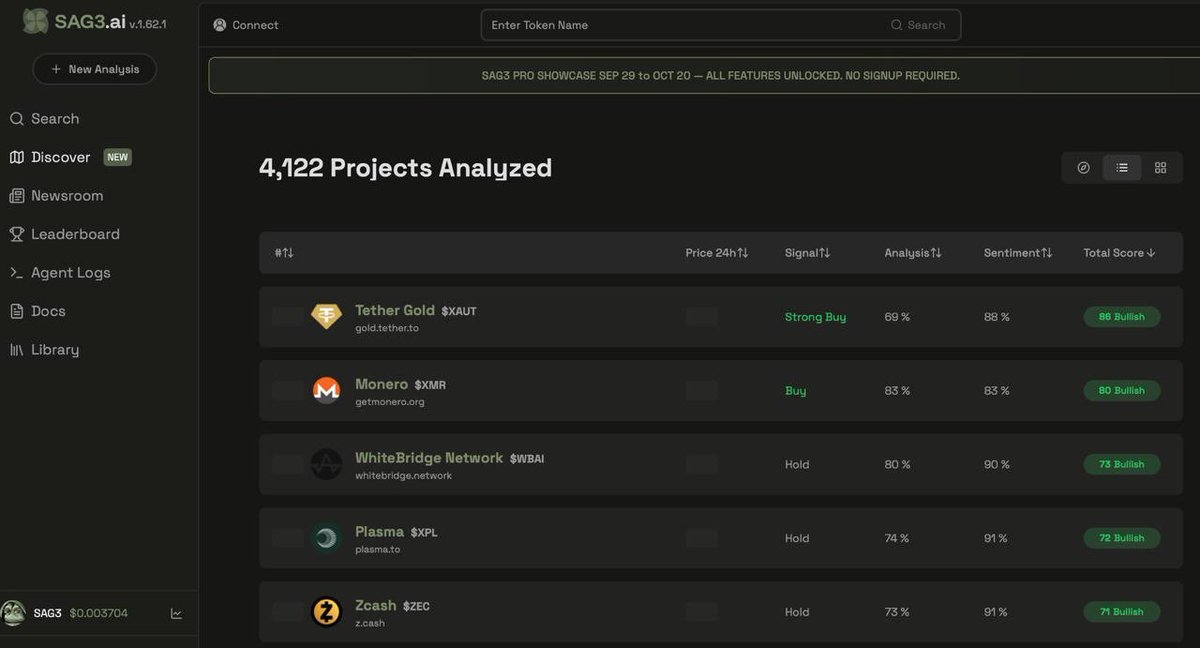Sort projects by Sentiment column
Viewport: 1200px width, 648px height.
pos(1017,253)
